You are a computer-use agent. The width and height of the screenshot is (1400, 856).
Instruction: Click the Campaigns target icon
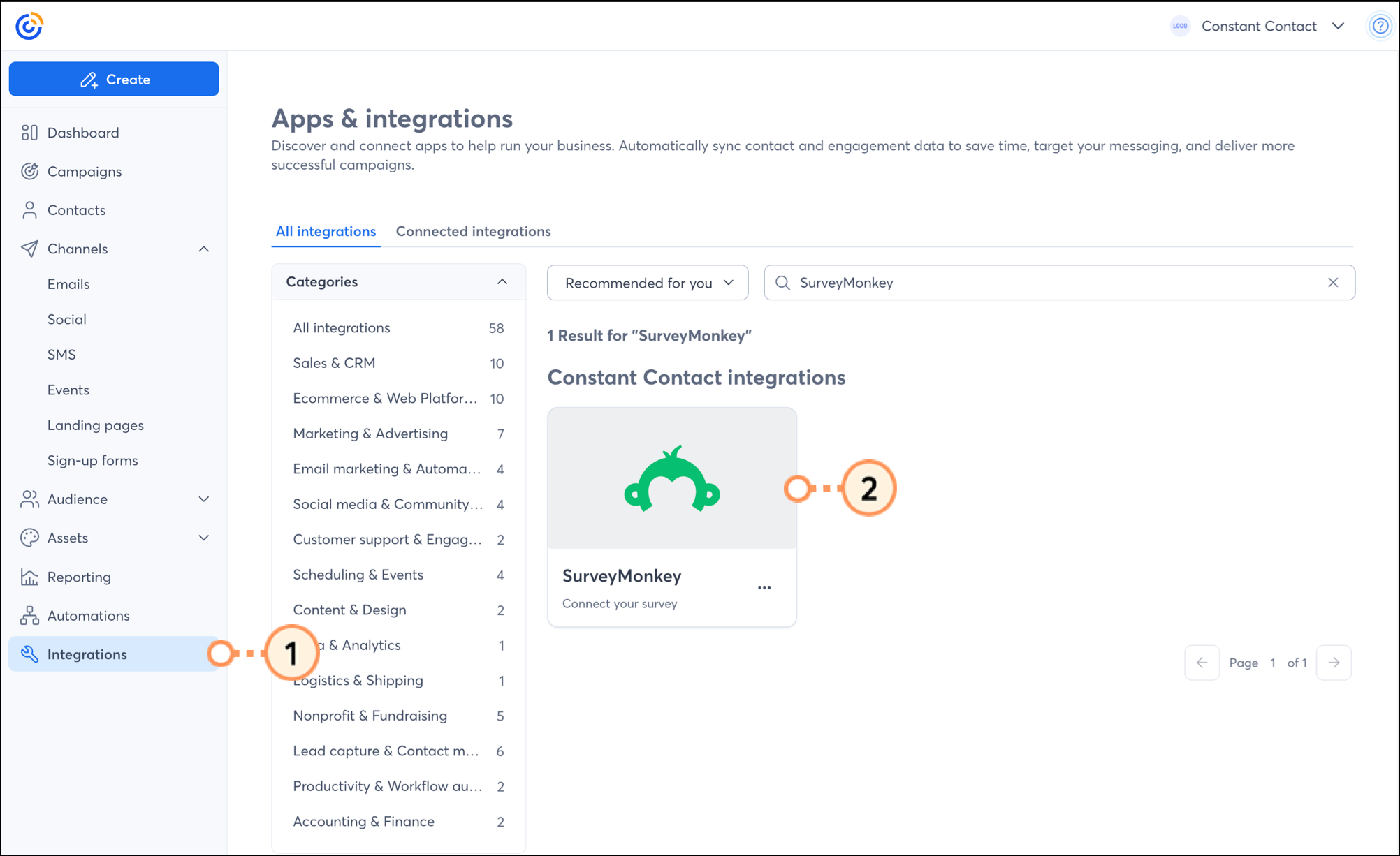[x=29, y=171]
